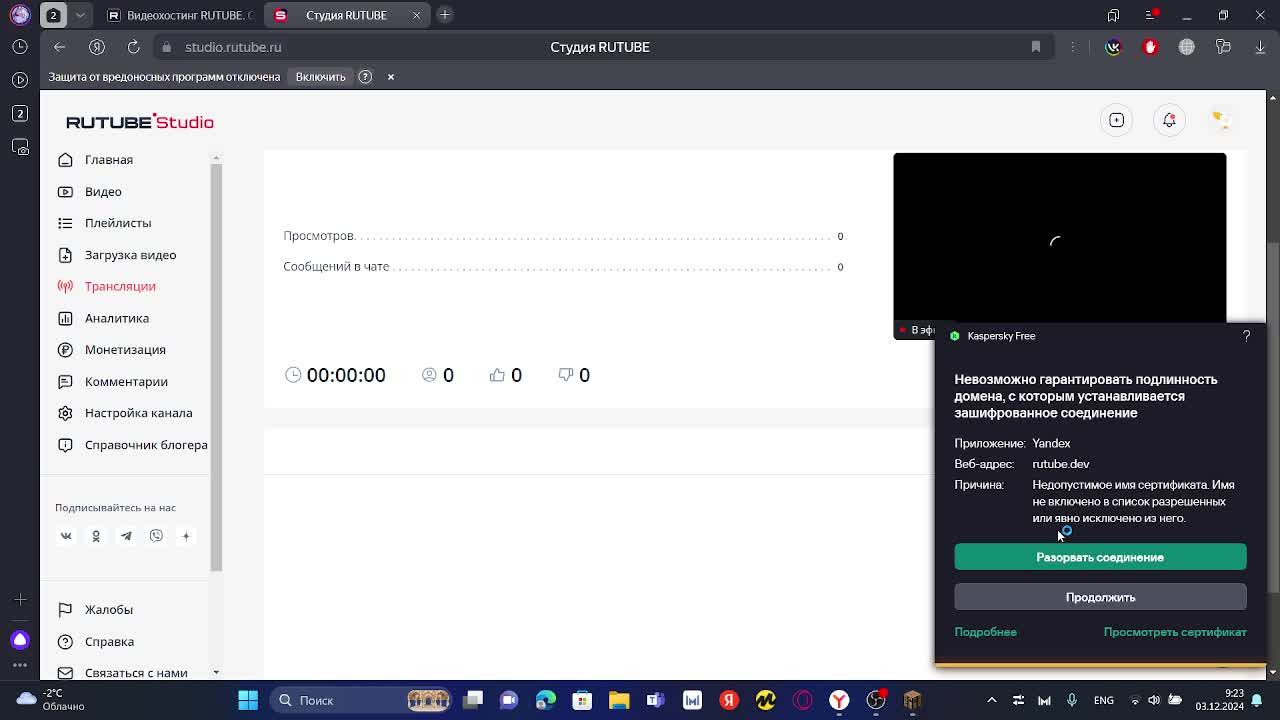Open the history clock icon in side panel
The image size is (1280, 720).
pyautogui.click(x=20, y=47)
